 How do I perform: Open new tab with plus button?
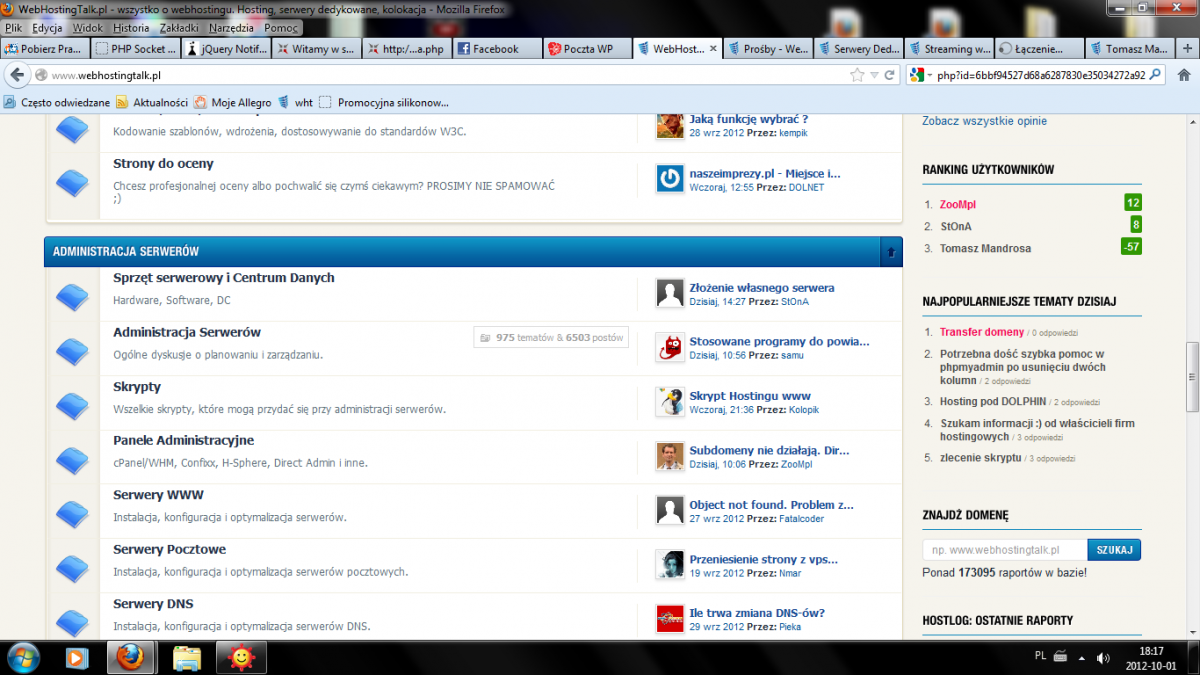pos(1187,48)
